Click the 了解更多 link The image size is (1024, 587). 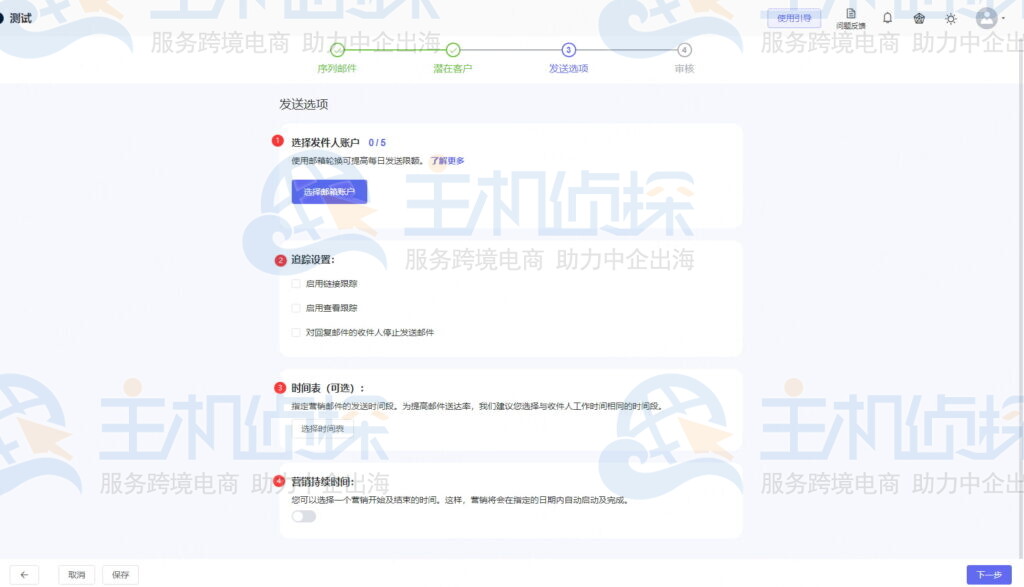click(x=446, y=160)
